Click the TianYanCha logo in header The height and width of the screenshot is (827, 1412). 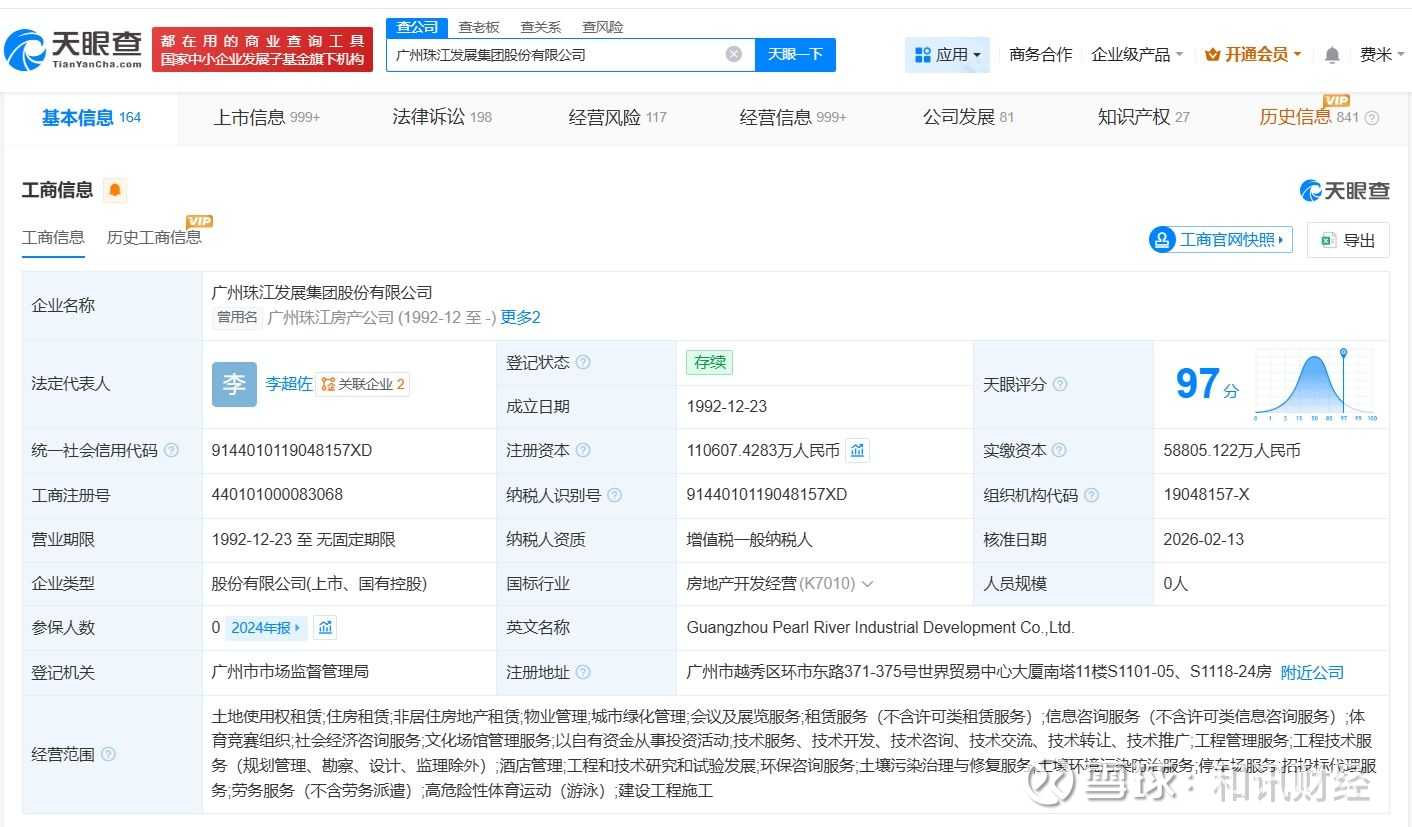74,48
